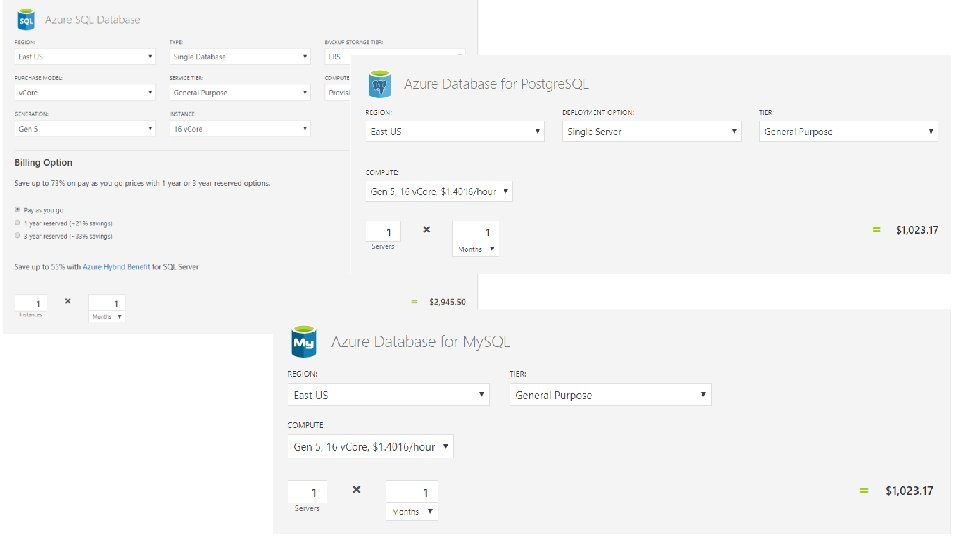
Task: Open the MySQL Region dropdown showing East US
Action: (x=388, y=395)
